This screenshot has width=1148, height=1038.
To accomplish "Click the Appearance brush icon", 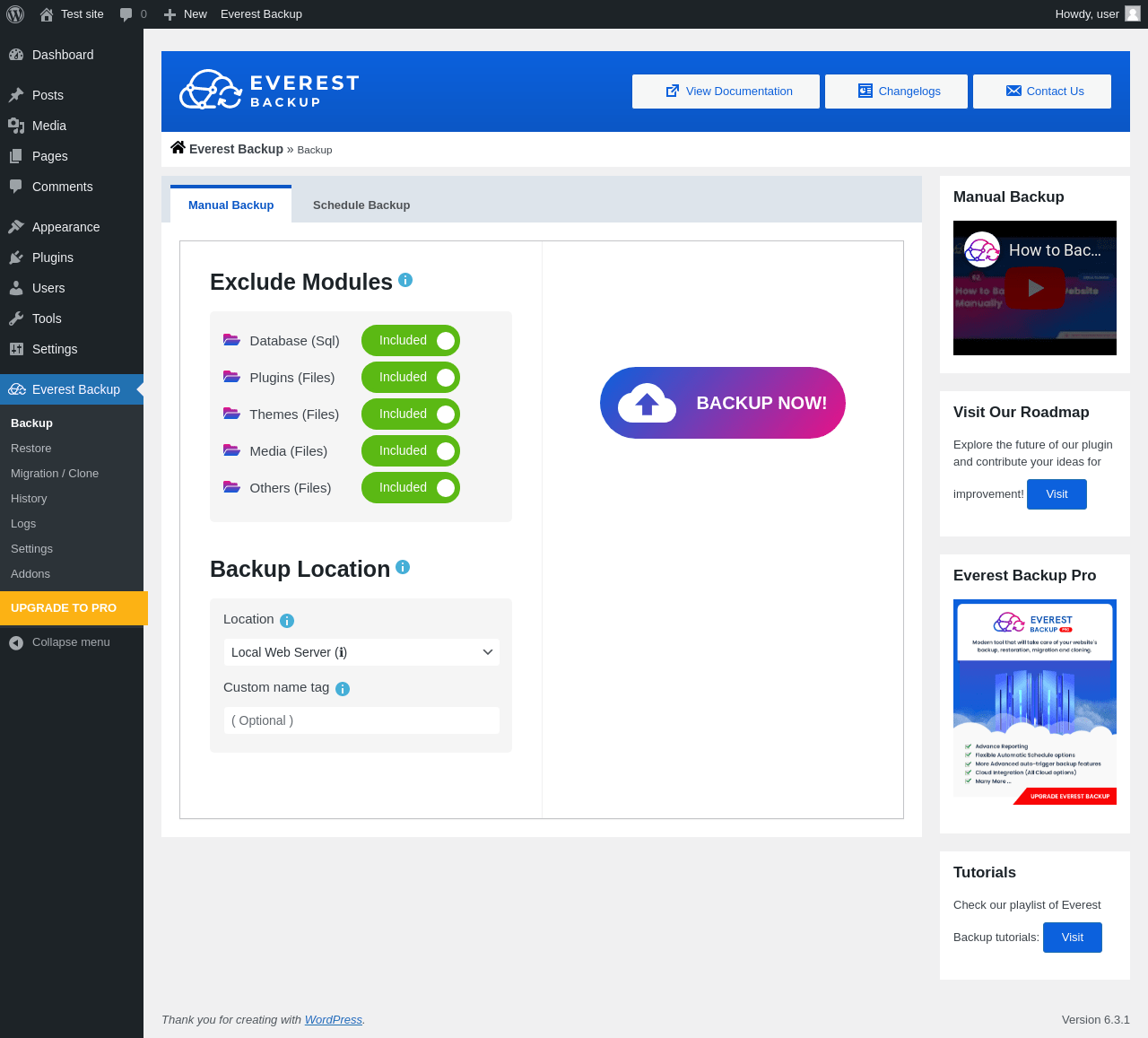I will [16, 227].
